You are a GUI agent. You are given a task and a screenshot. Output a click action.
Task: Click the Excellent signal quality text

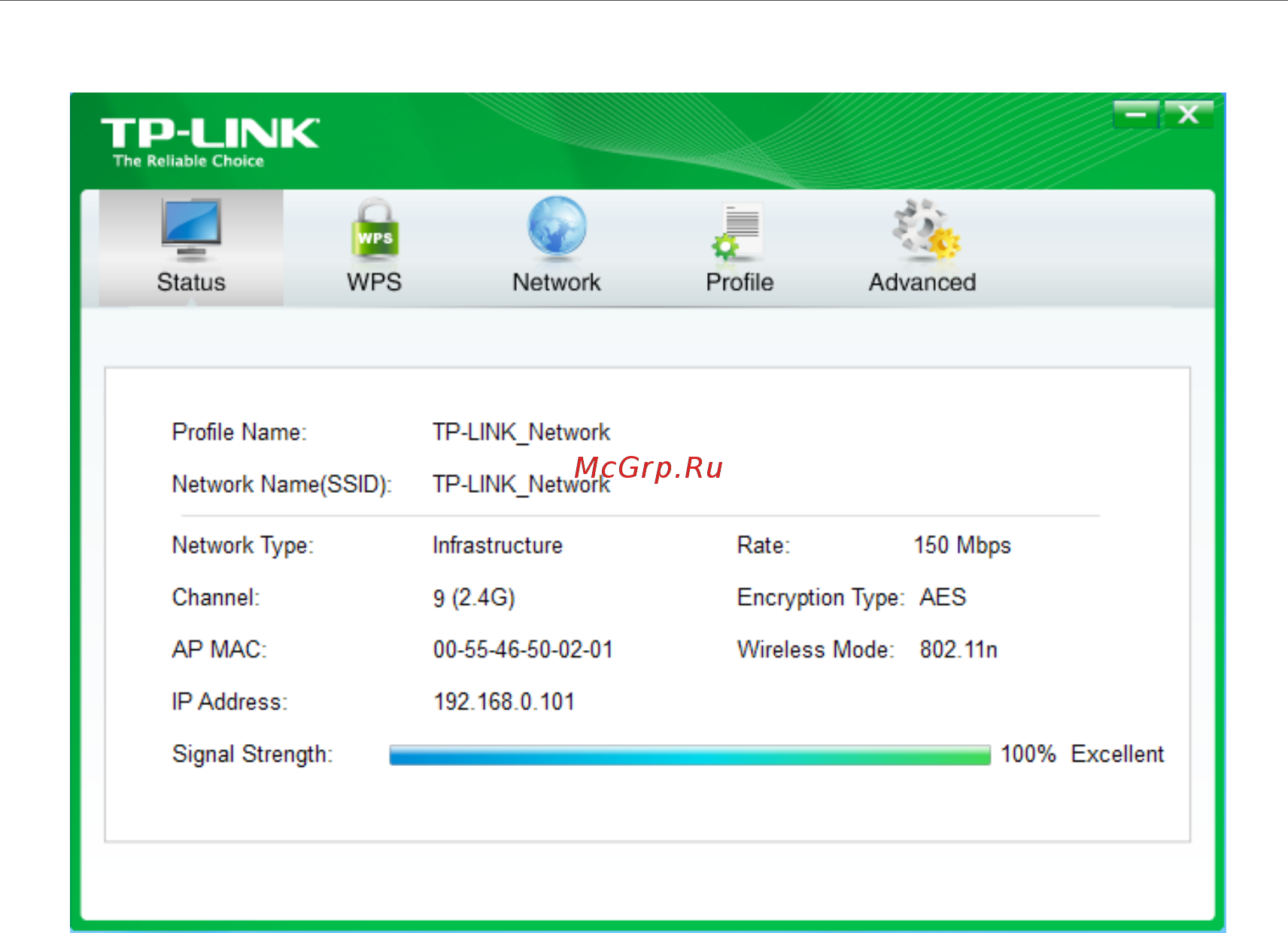point(1117,754)
